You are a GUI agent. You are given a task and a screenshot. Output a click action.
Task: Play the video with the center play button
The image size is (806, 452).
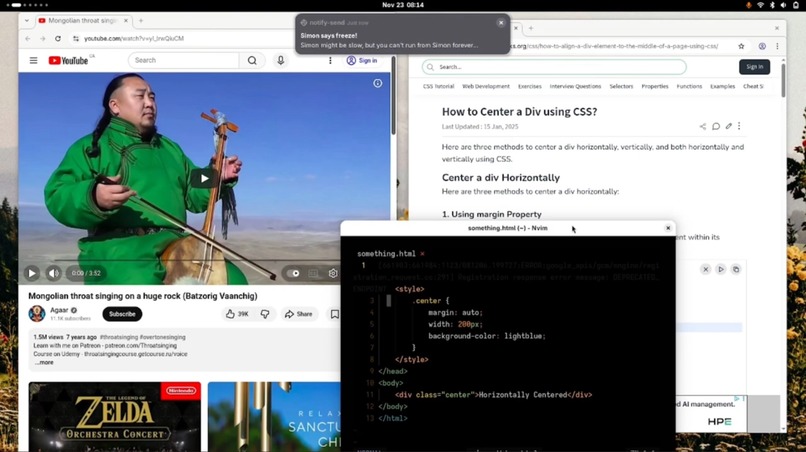click(x=204, y=178)
